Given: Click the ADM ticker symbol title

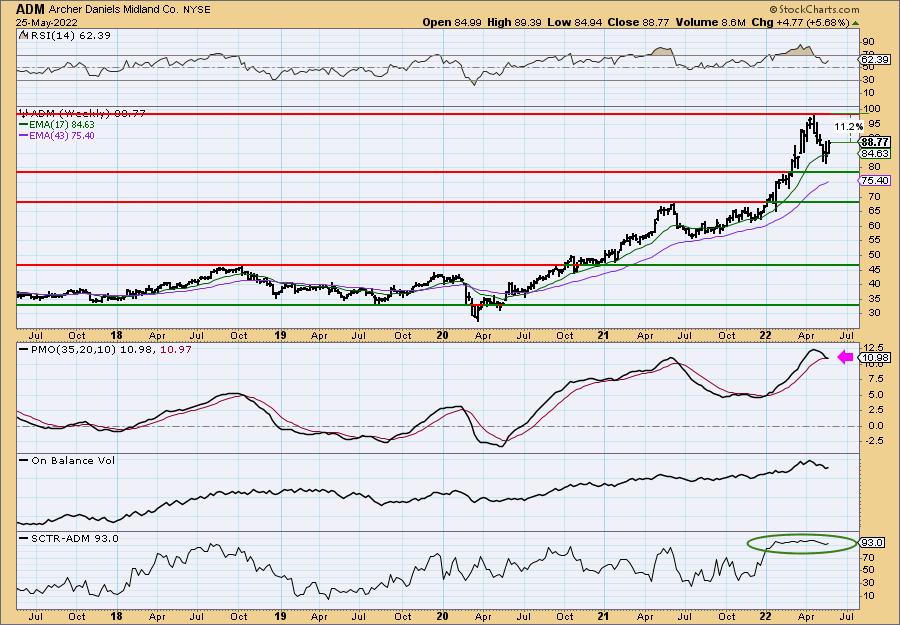Looking at the screenshot, I should click(x=28, y=9).
